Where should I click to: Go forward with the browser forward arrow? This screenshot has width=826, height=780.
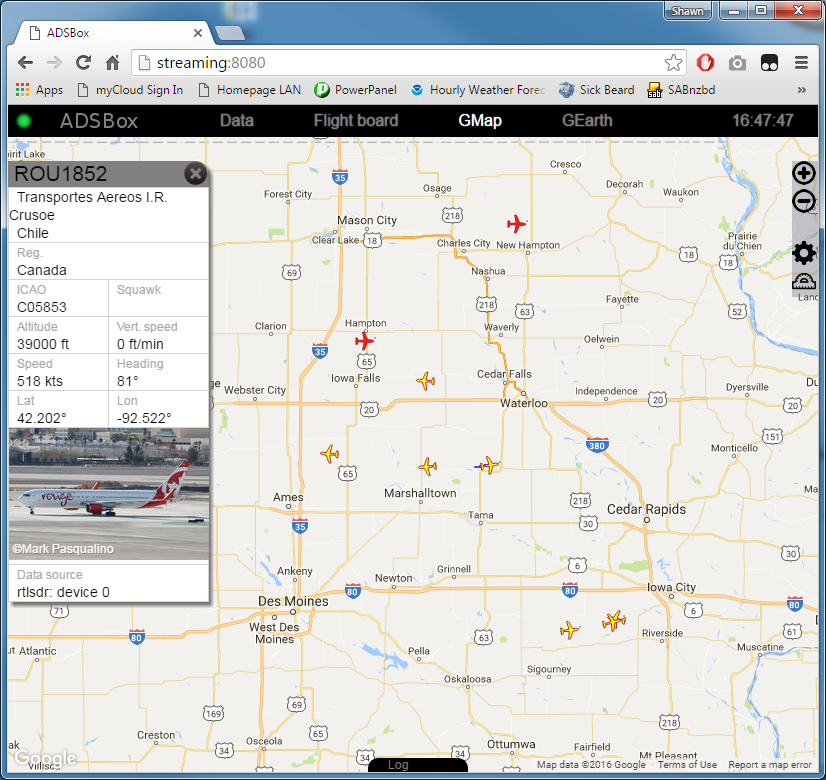[54, 63]
